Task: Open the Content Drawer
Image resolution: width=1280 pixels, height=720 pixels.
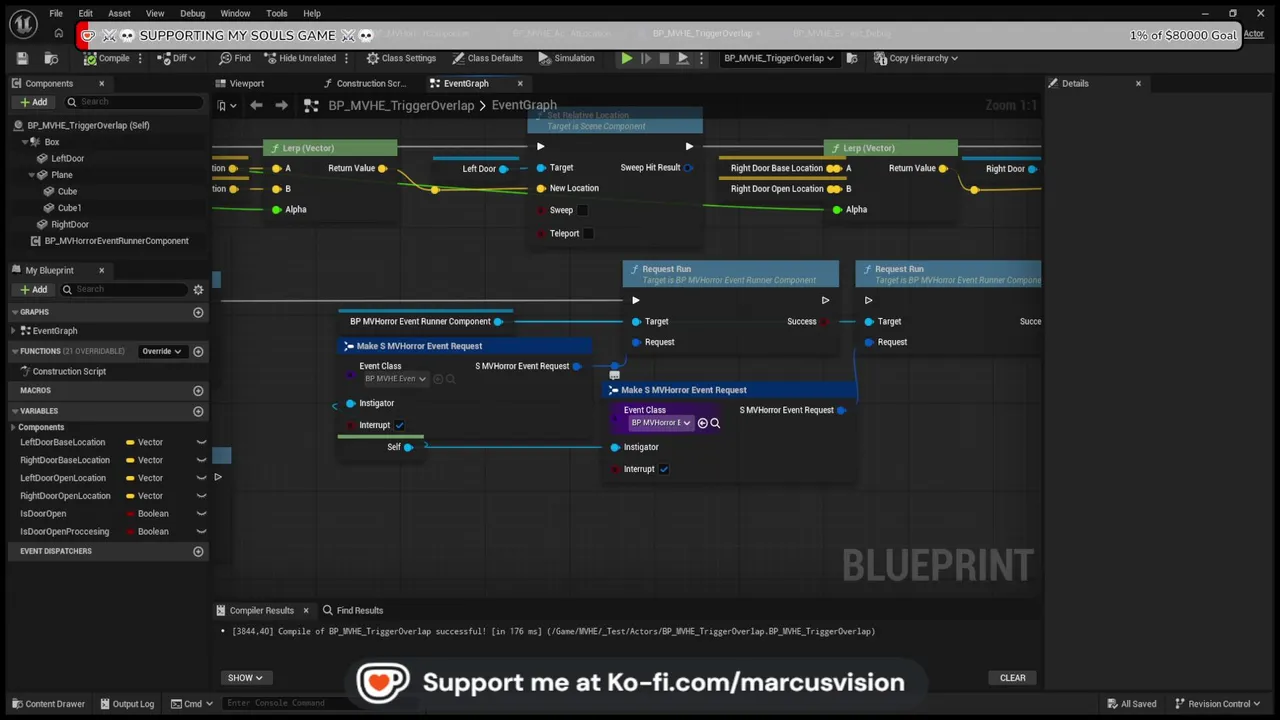Action: tap(48, 704)
